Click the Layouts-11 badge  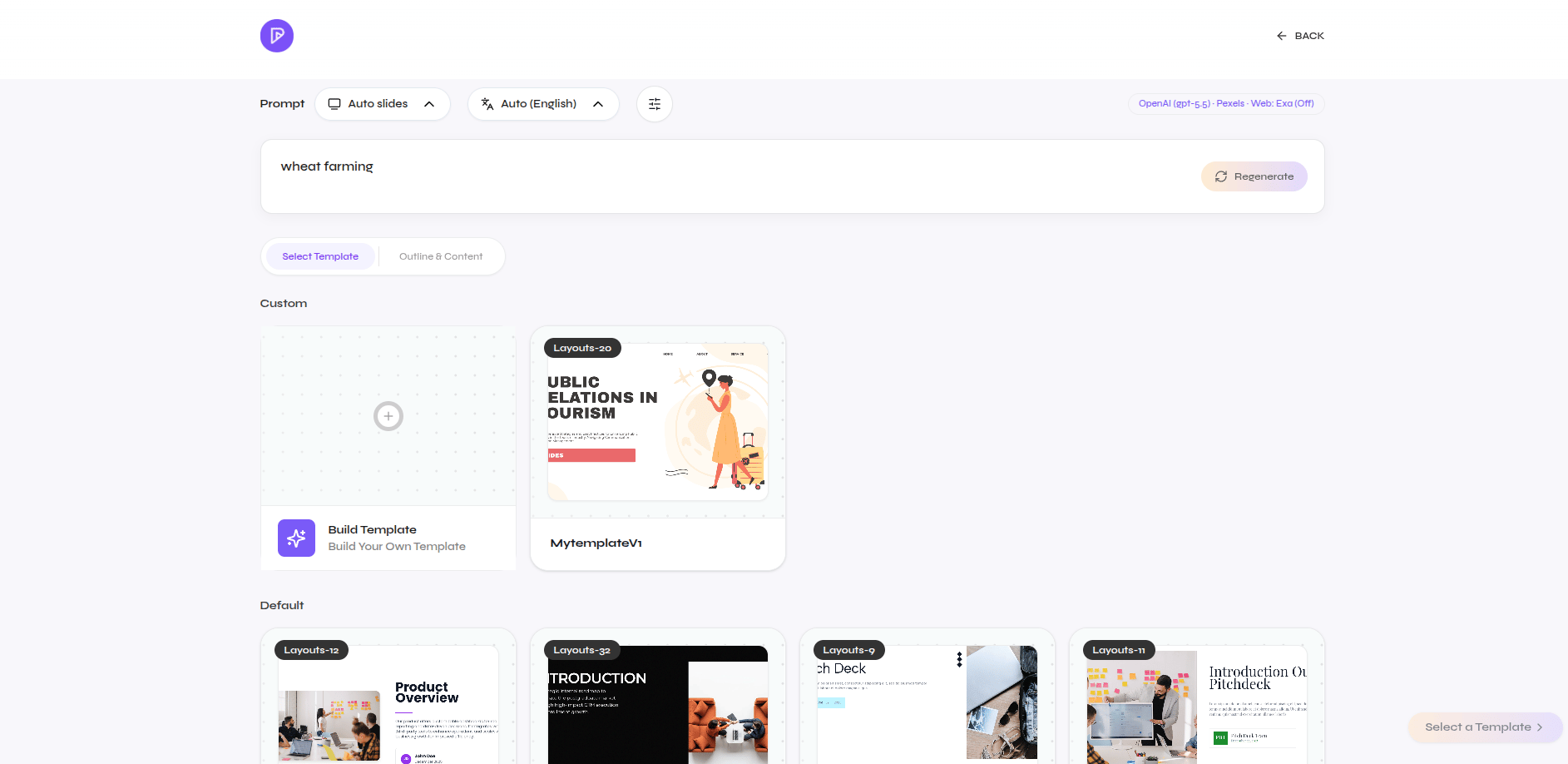(x=1118, y=650)
